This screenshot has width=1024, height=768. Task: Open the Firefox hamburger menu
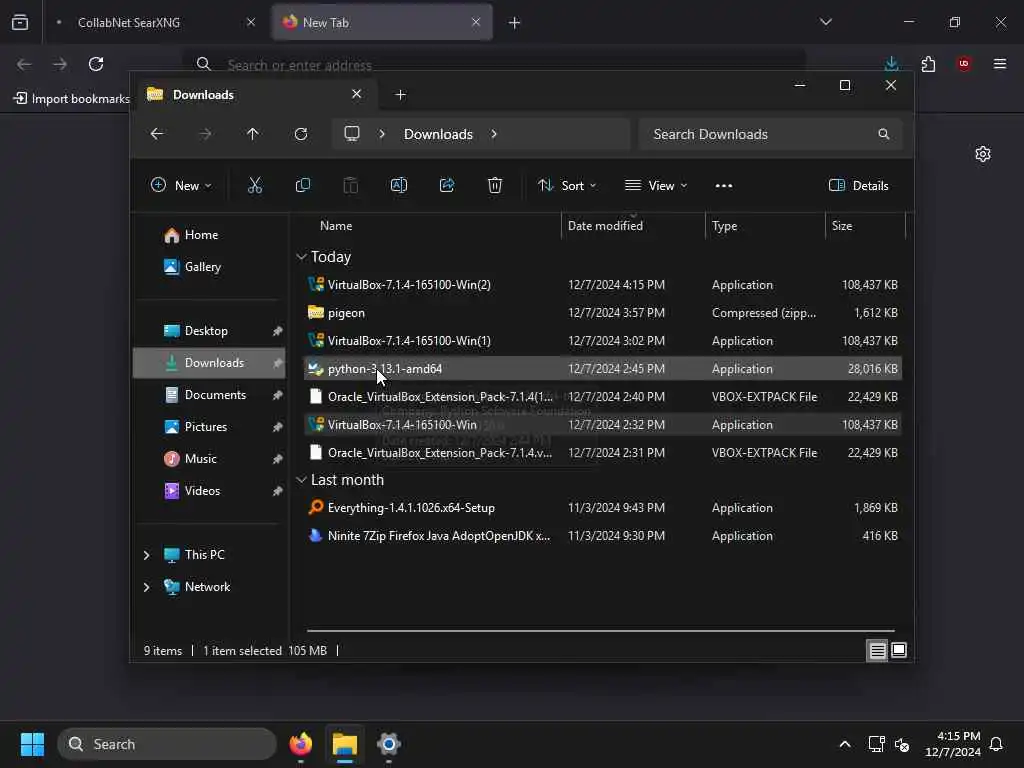point(1000,64)
